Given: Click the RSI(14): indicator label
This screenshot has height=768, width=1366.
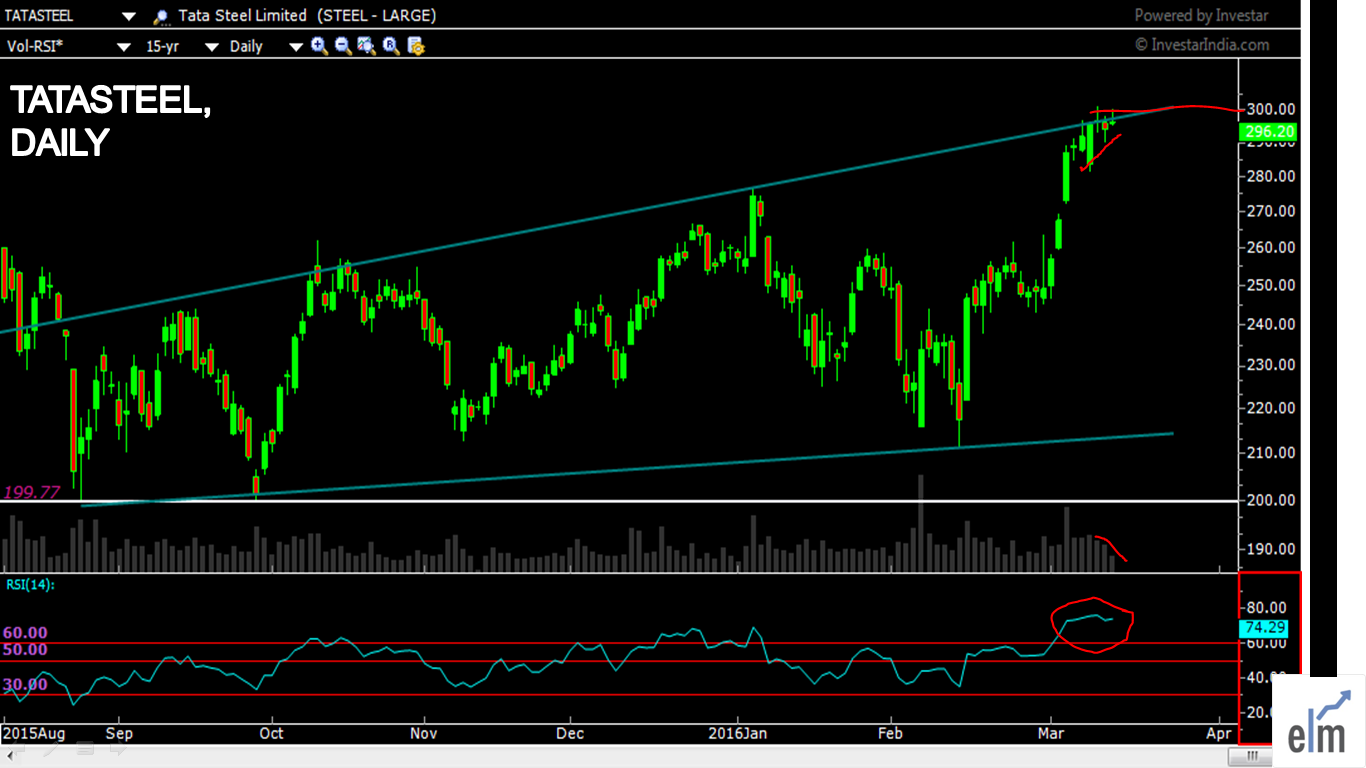Looking at the screenshot, I should click(30, 584).
